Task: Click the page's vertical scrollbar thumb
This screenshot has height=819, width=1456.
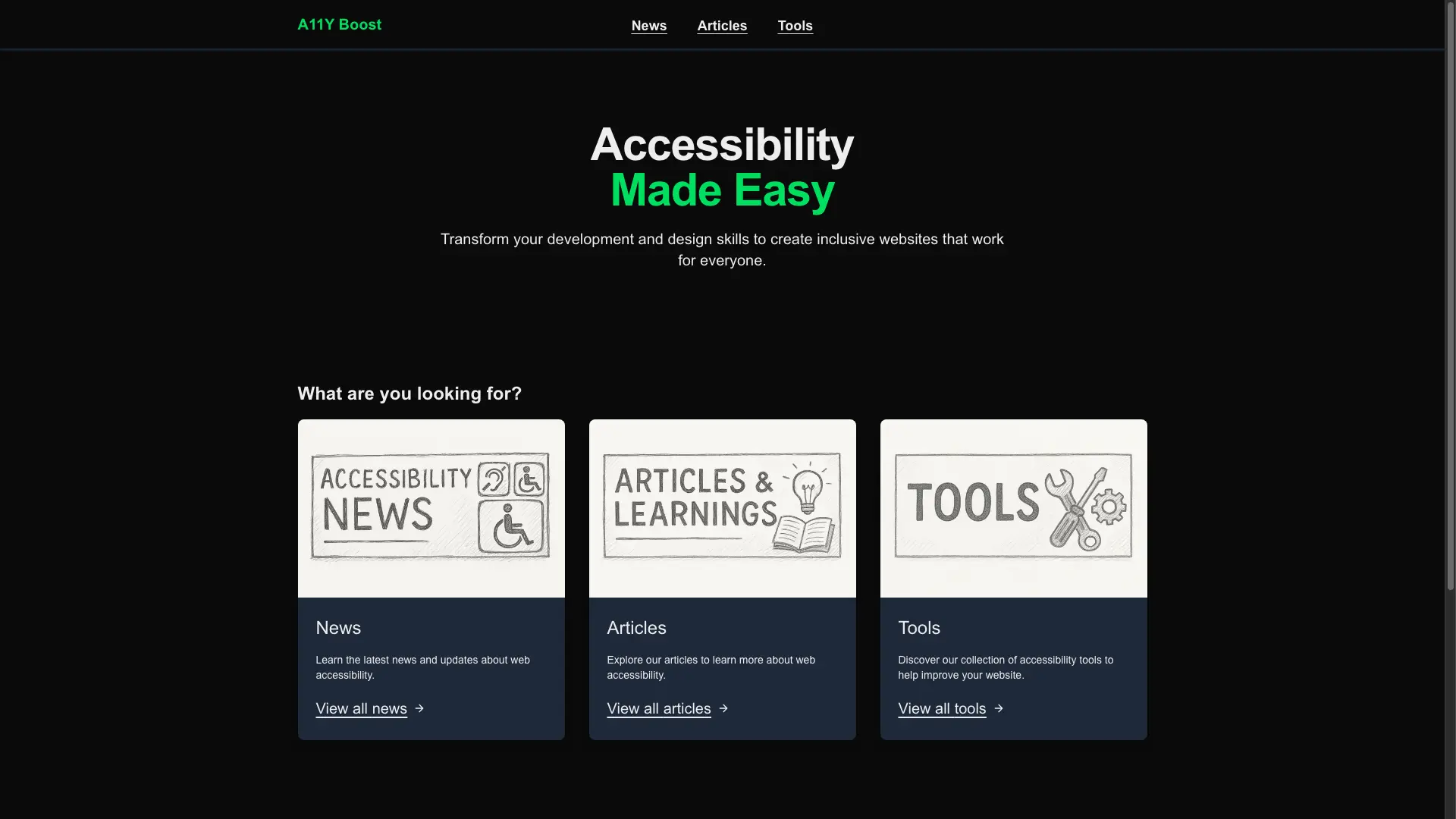Action: tap(1450, 296)
